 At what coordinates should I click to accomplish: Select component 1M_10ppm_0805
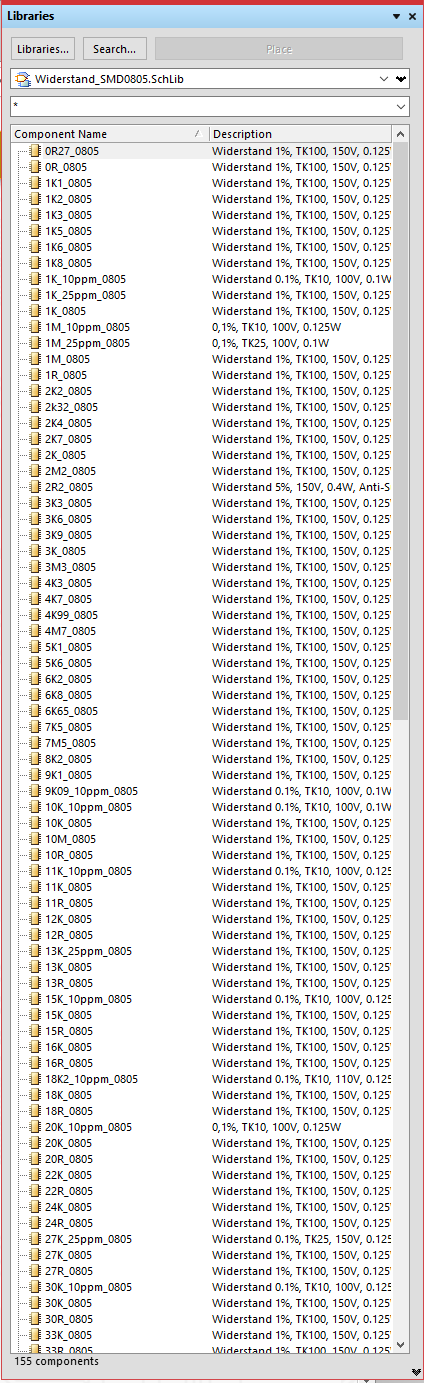click(87, 327)
